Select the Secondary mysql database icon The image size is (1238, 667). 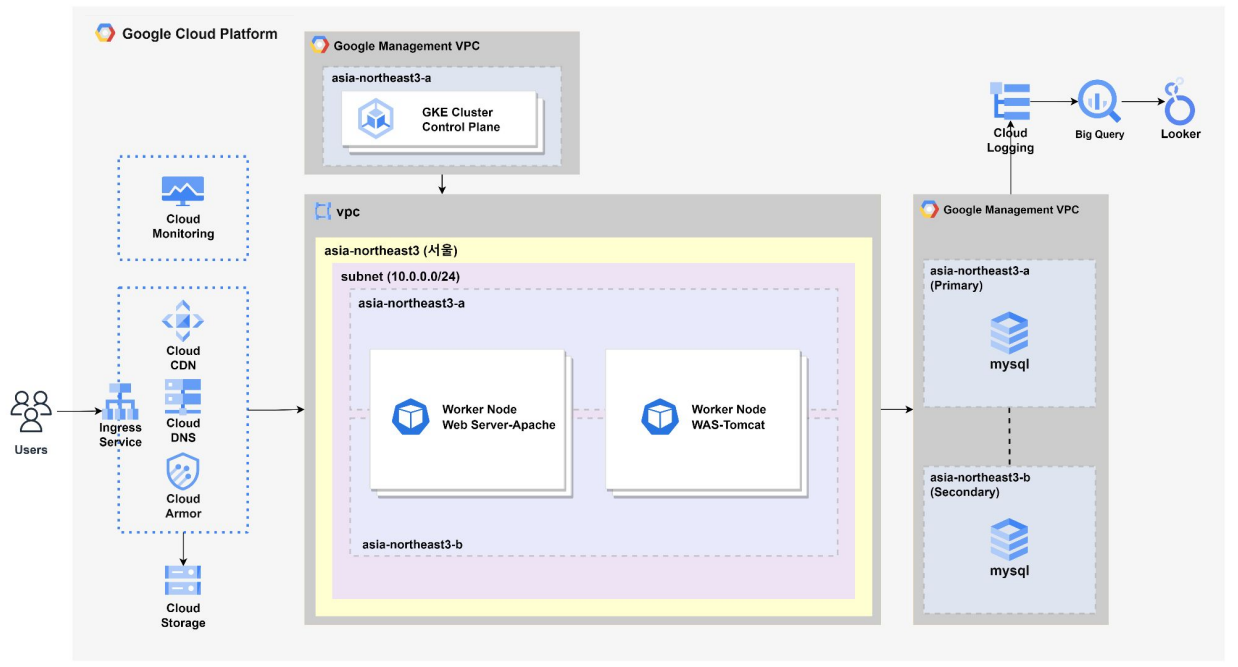pos(1009,540)
